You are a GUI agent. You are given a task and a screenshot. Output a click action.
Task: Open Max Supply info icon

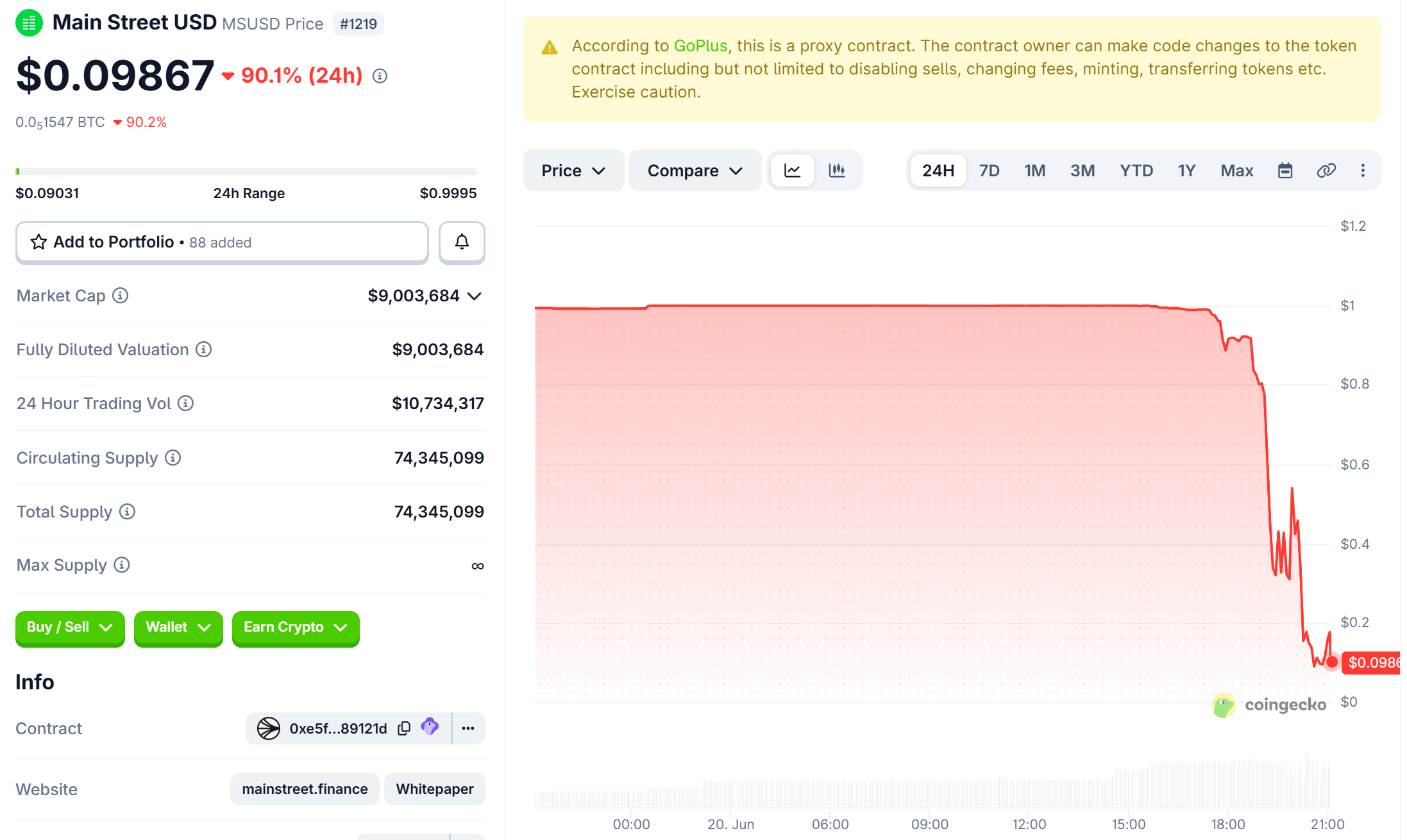(x=122, y=565)
